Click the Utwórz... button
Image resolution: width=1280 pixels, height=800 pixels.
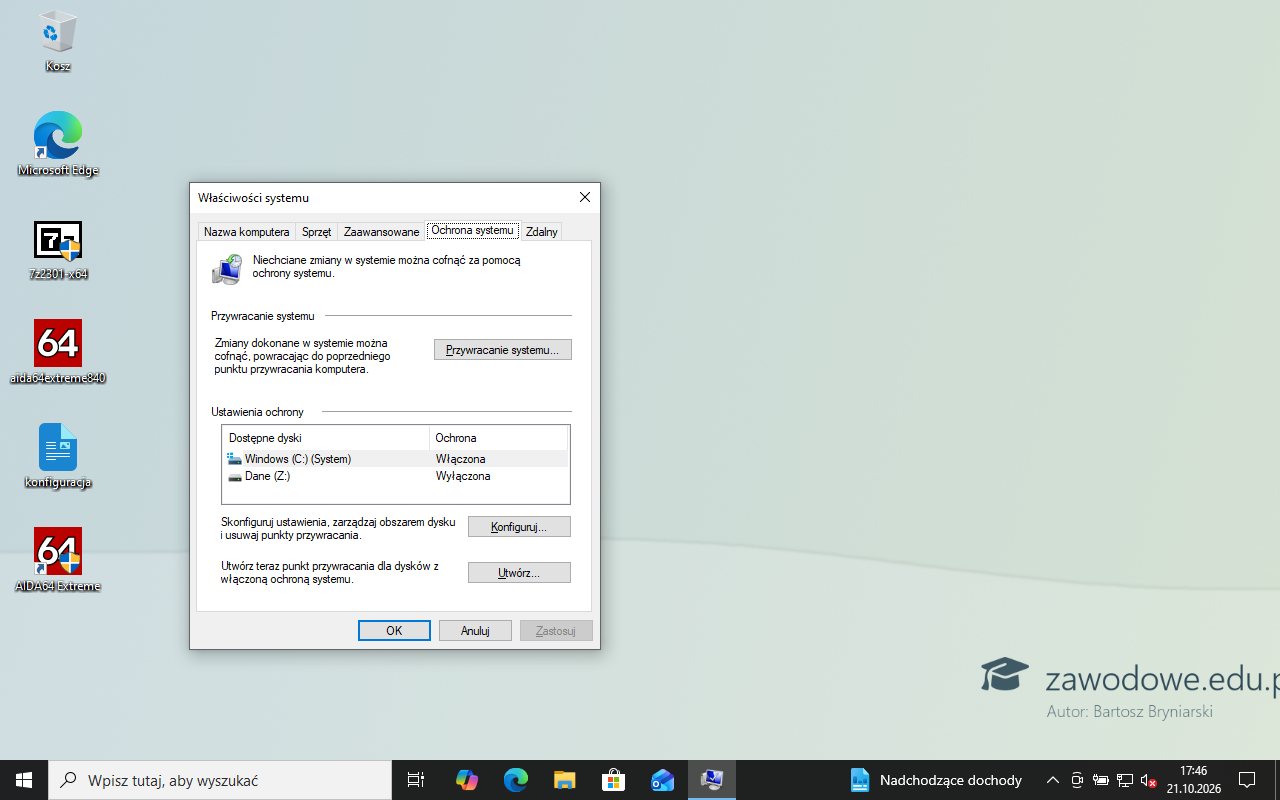tap(519, 573)
